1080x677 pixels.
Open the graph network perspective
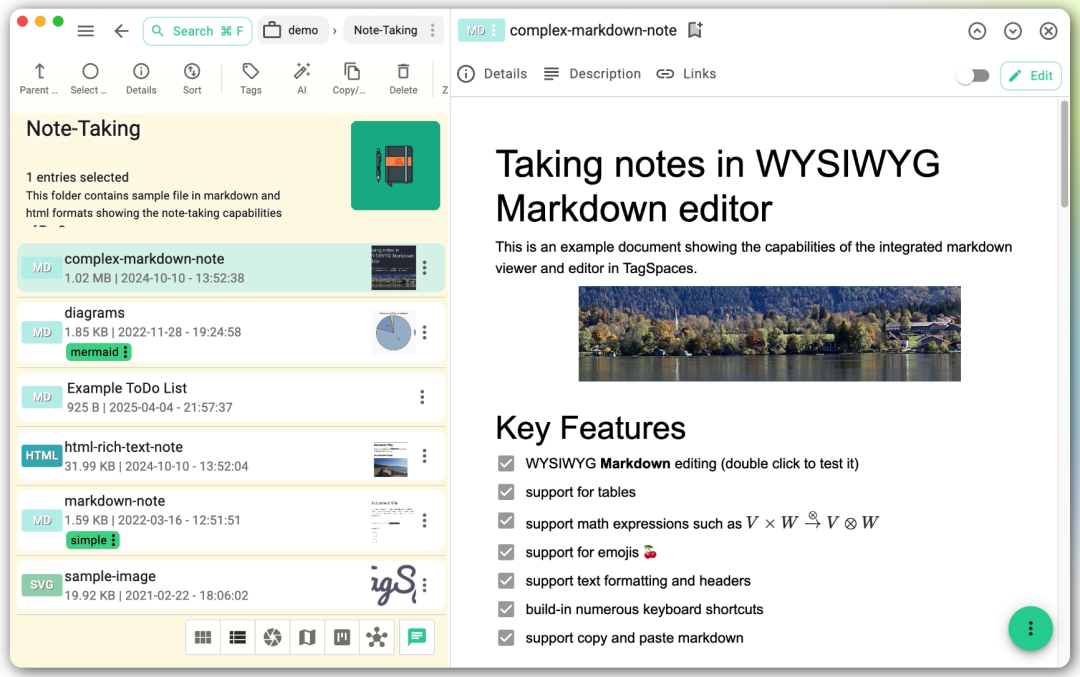point(377,637)
